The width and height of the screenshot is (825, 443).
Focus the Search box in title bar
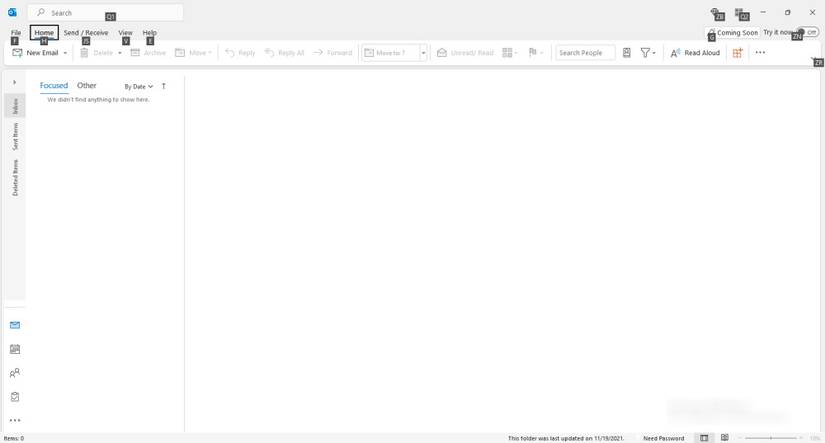105,13
